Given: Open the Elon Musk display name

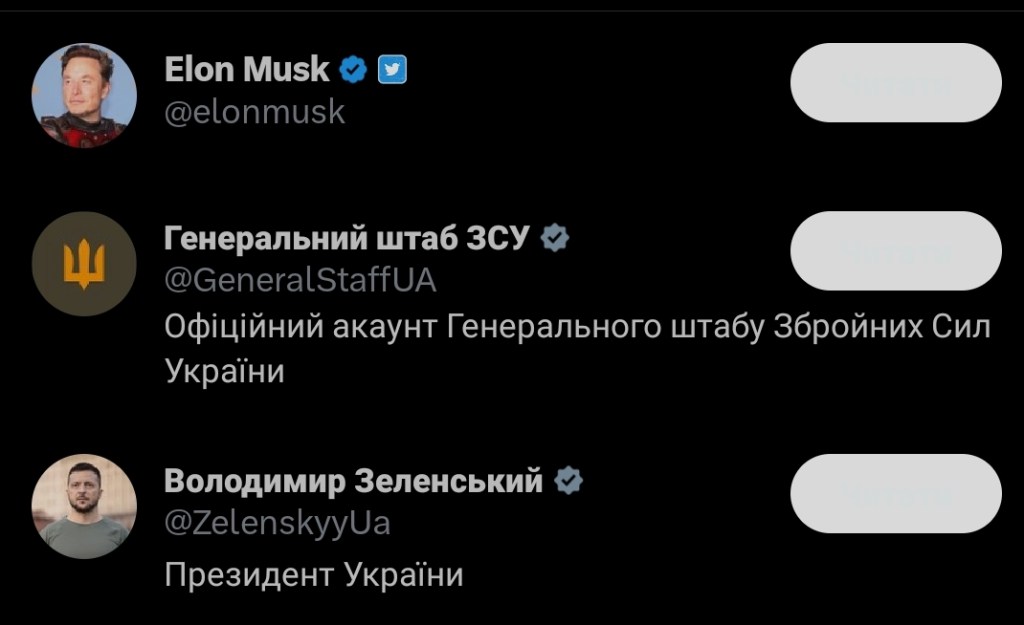Looking at the screenshot, I should tap(246, 69).
